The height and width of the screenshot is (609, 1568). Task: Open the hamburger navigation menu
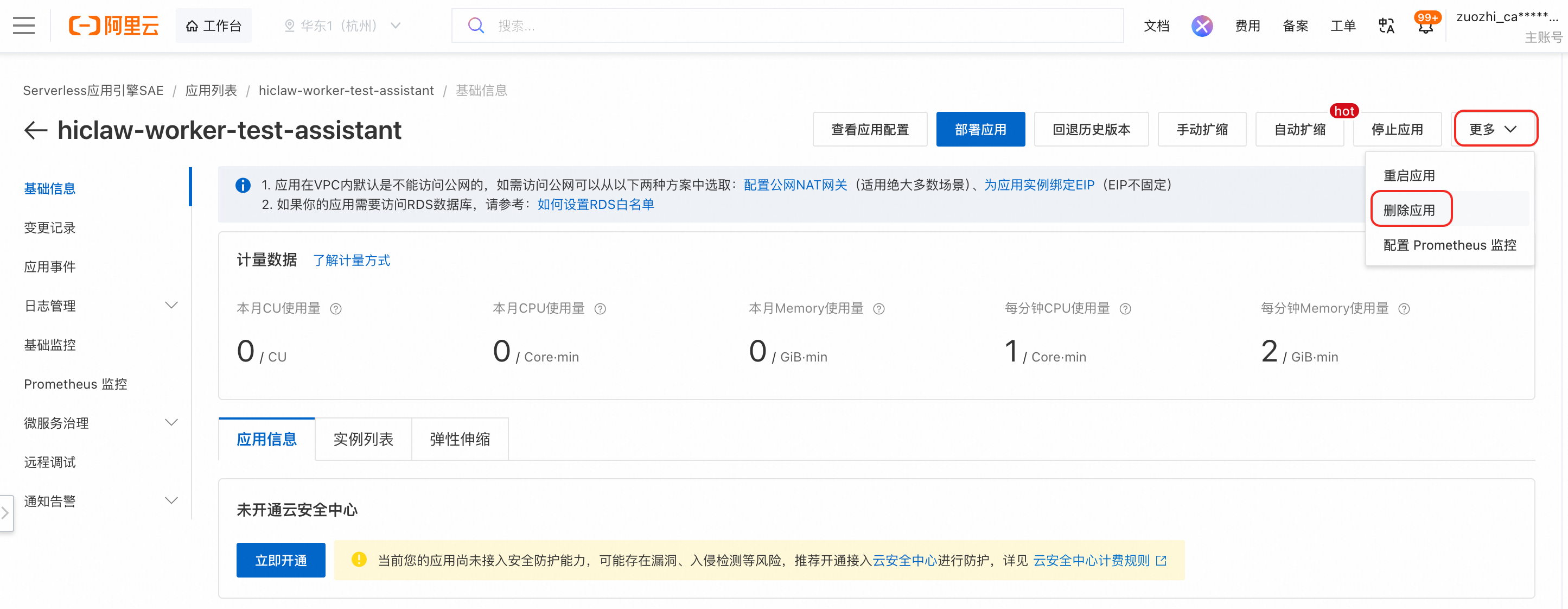tap(24, 26)
